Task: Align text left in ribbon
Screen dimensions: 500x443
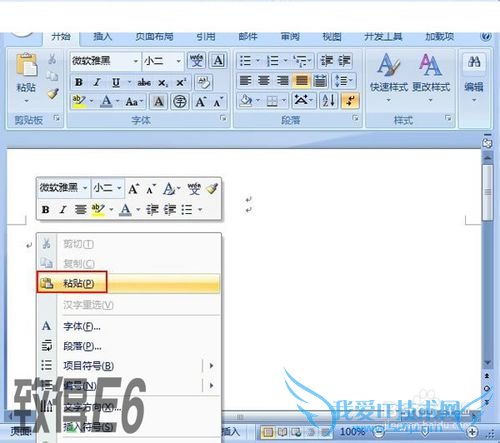Action: click(x=246, y=81)
